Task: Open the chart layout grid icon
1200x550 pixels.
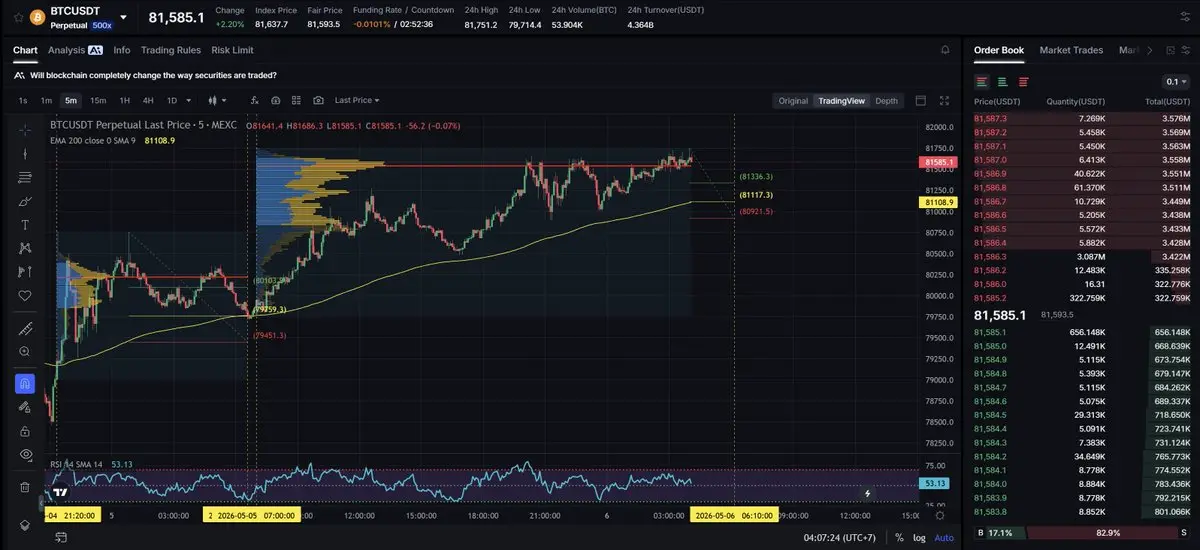Action: (x=296, y=100)
